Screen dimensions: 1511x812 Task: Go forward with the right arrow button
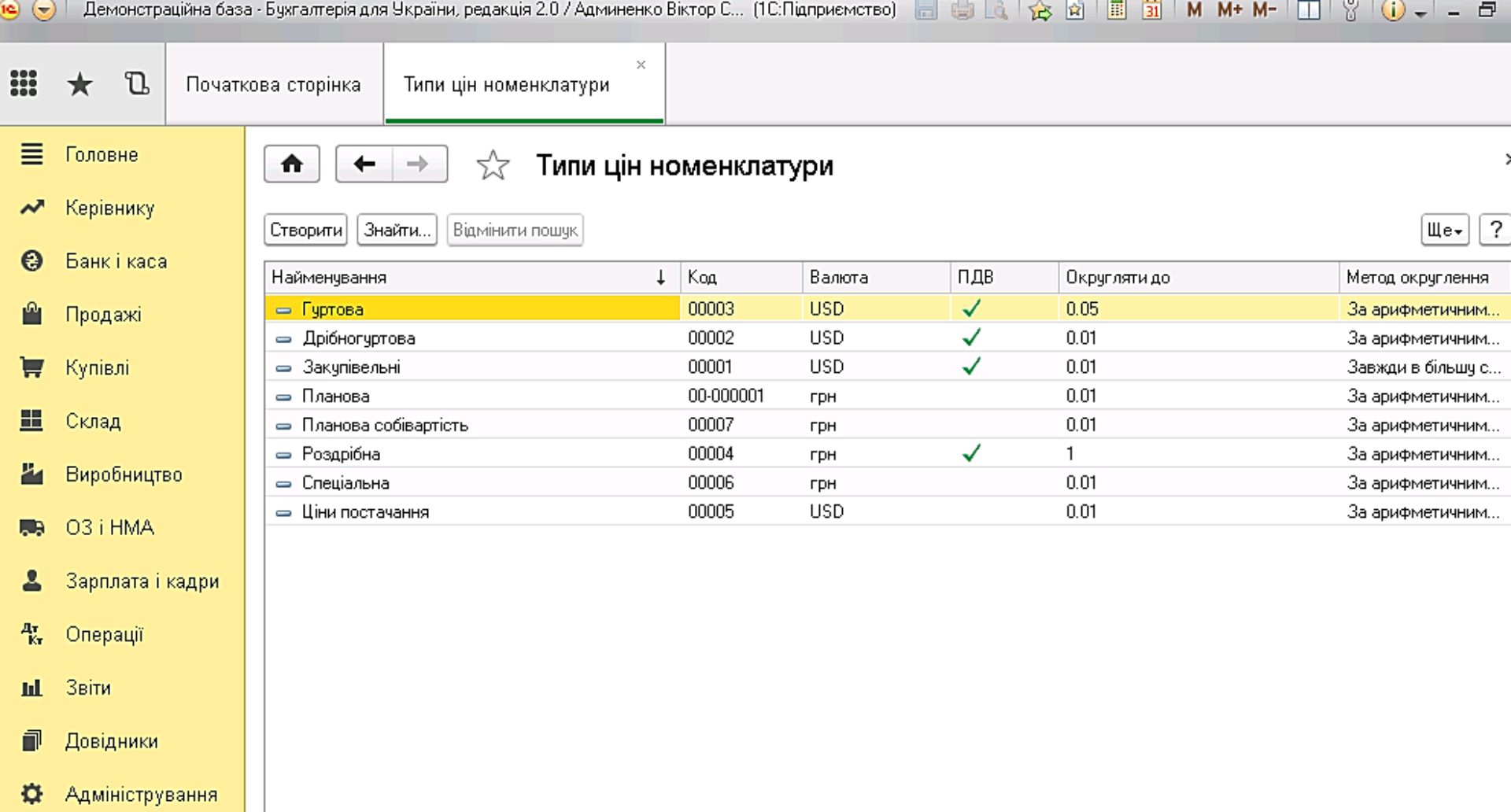pyautogui.click(x=419, y=164)
